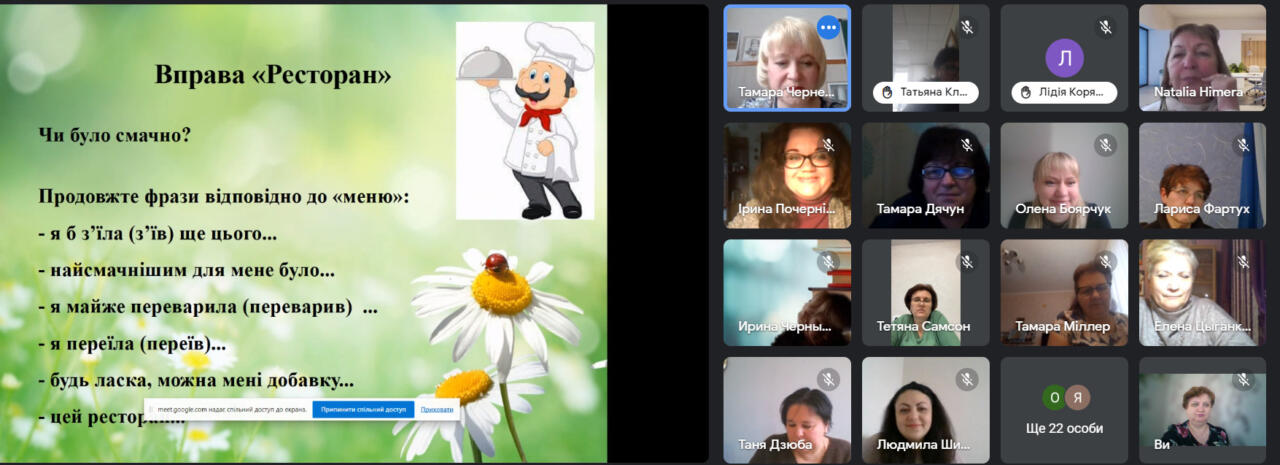Screen dimensions: 1280x465
Task: Click the name label Лариса Фартух
Action: [1199, 209]
